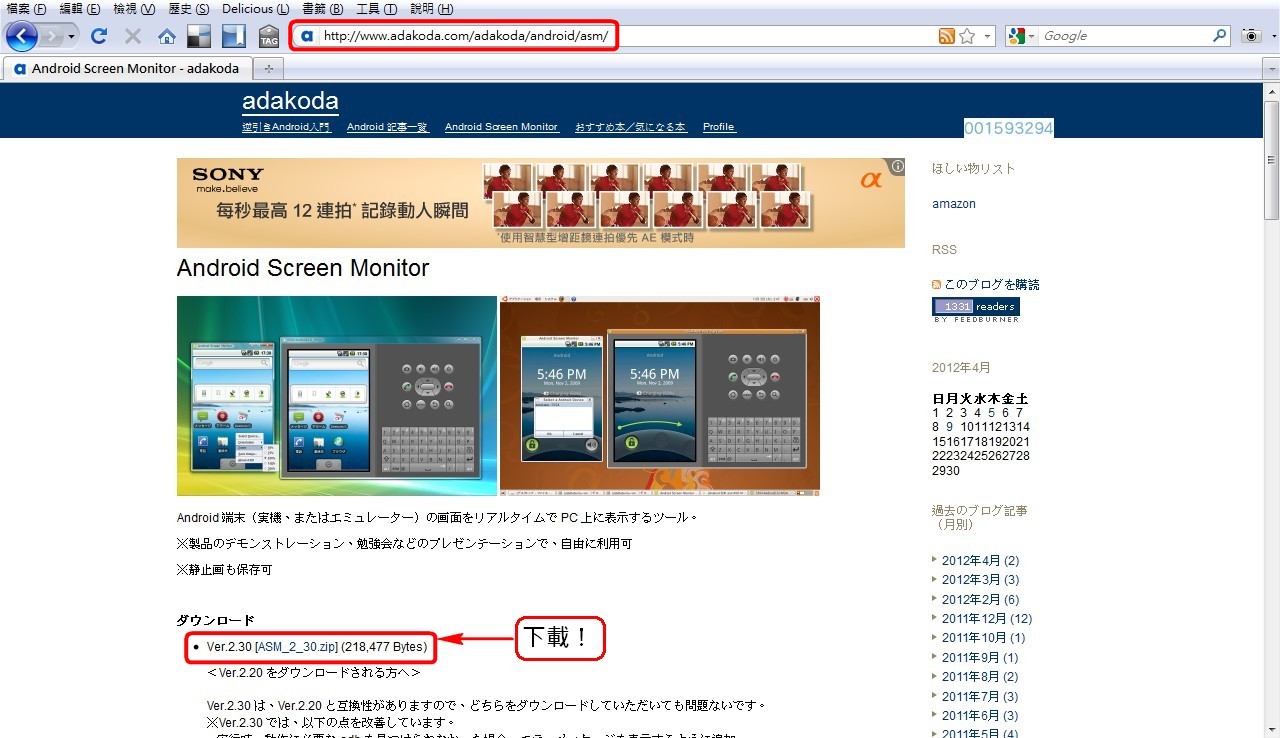Open the 歷史 (S) menu
This screenshot has height=738, width=1280.
[189, 9]
